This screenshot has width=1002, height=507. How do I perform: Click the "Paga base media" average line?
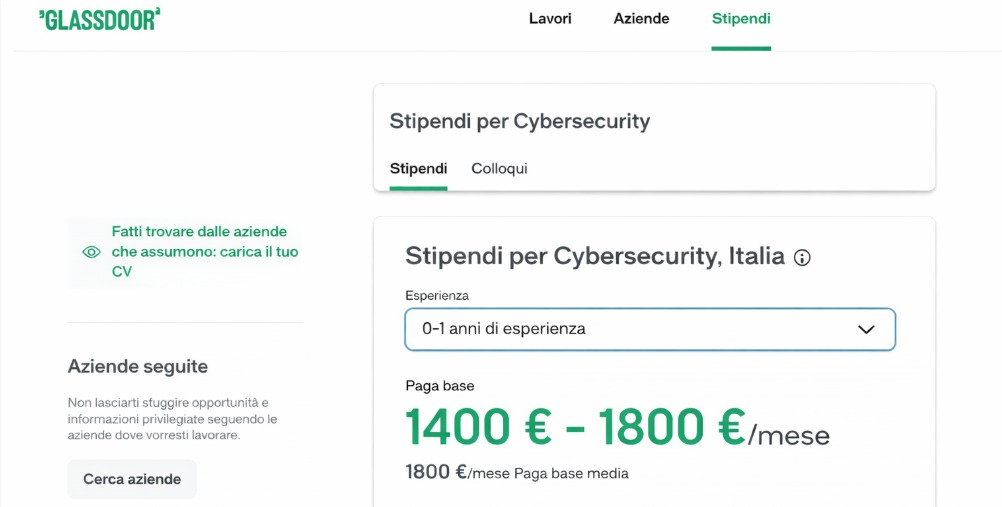(x=516, y=473)
